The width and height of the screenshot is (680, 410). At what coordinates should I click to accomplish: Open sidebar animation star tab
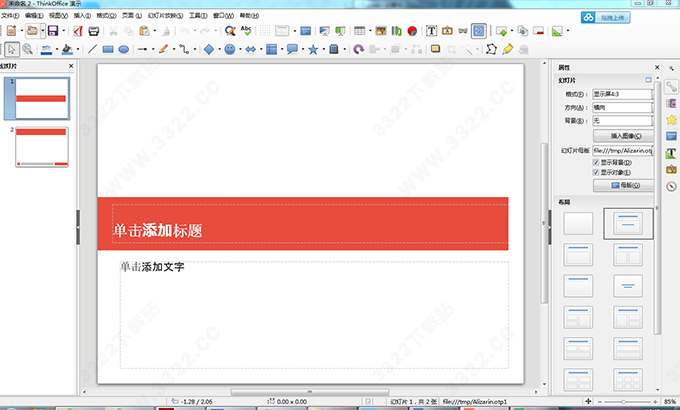671,120
